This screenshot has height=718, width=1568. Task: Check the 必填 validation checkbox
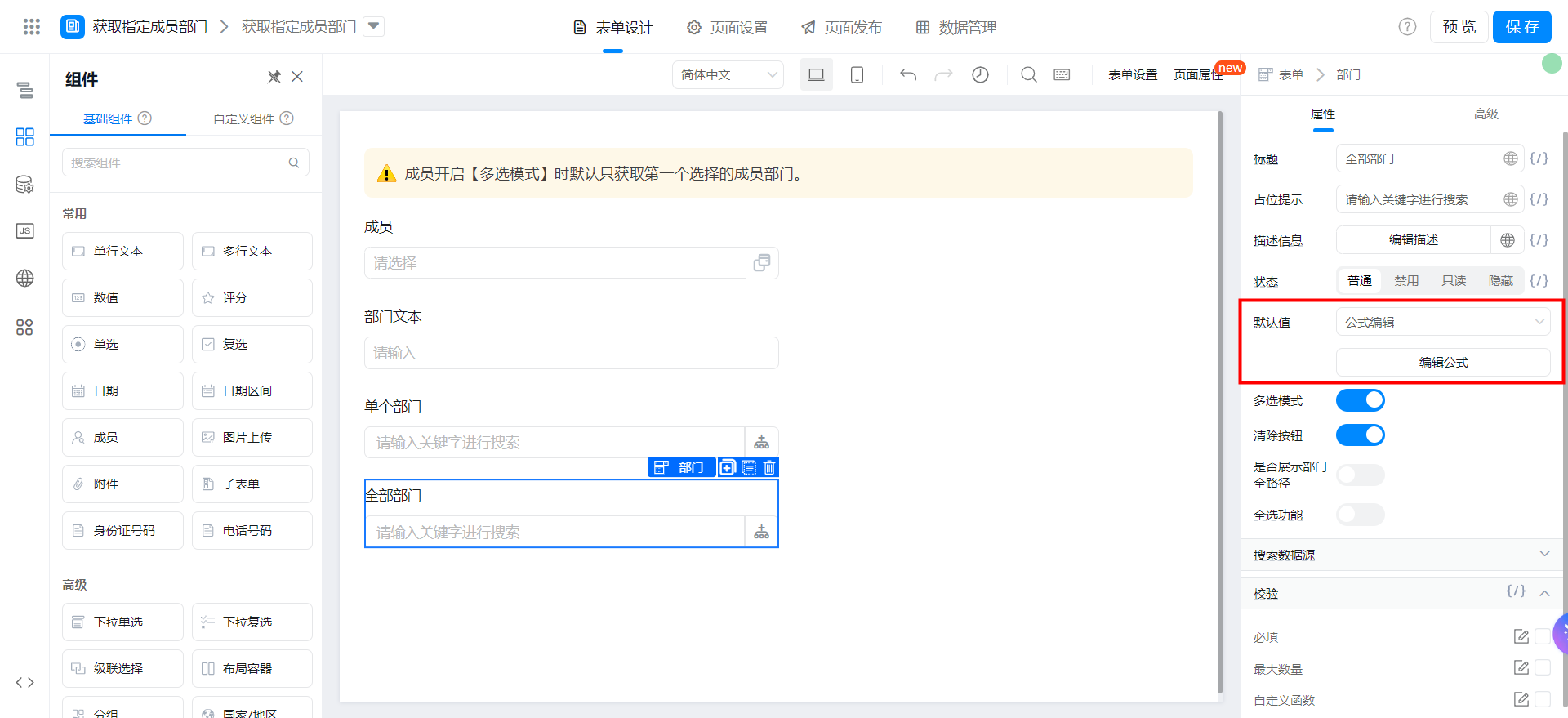pos(1542,636)
